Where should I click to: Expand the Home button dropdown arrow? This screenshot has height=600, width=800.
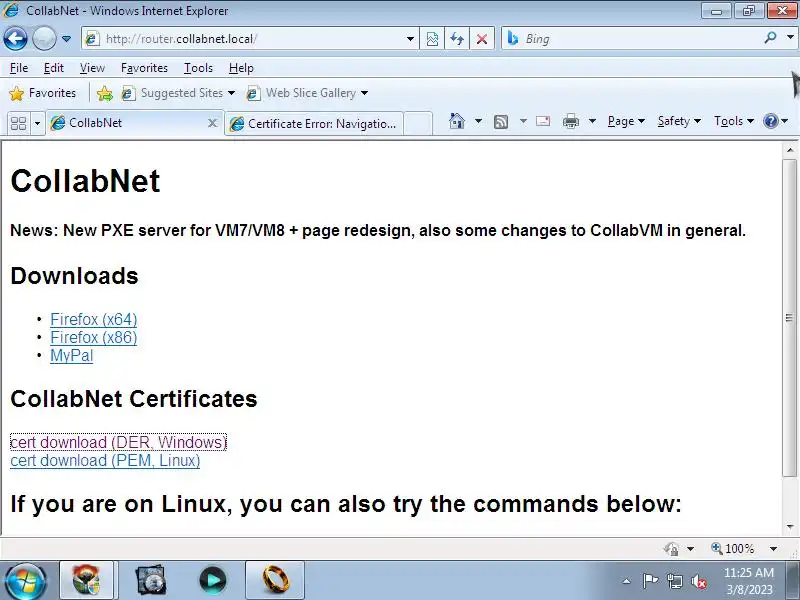(x=478, y=121)
